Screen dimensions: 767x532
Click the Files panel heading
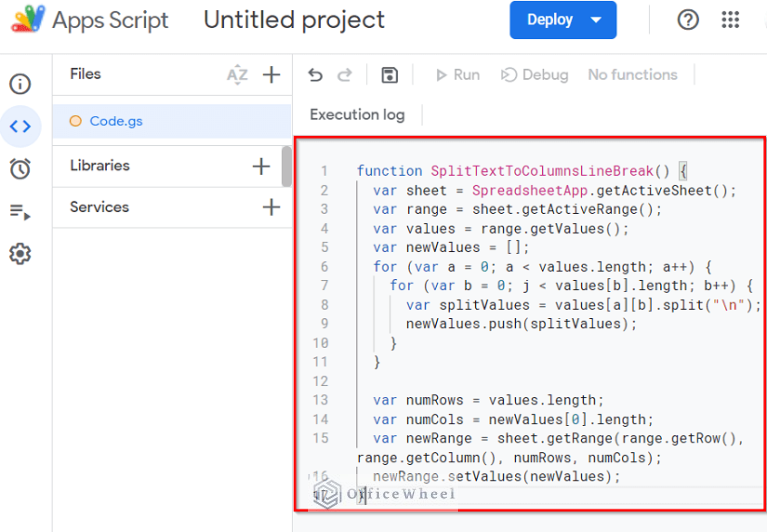click(85, 74)
